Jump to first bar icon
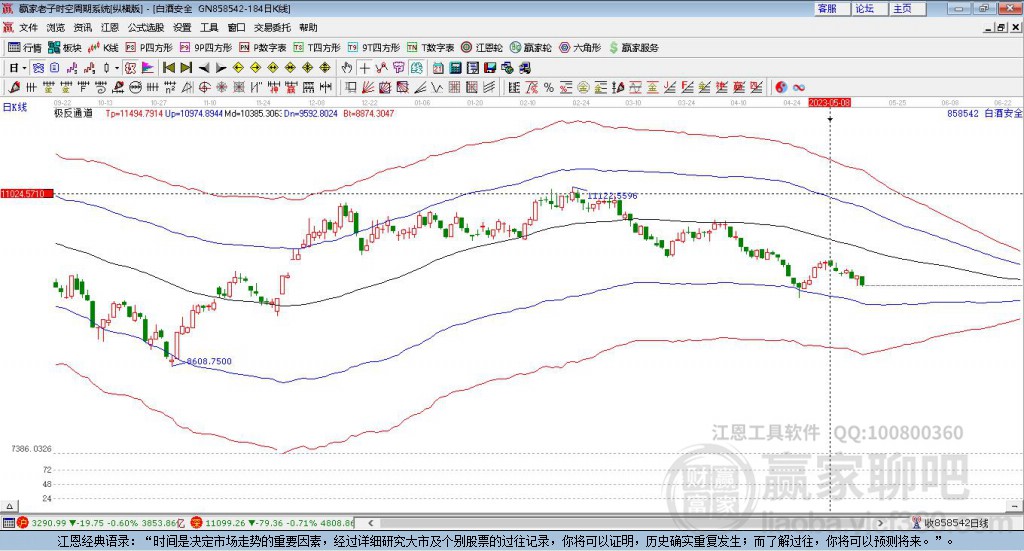Viewport: 1024px width, 551px height. click(x=168, y=68)
